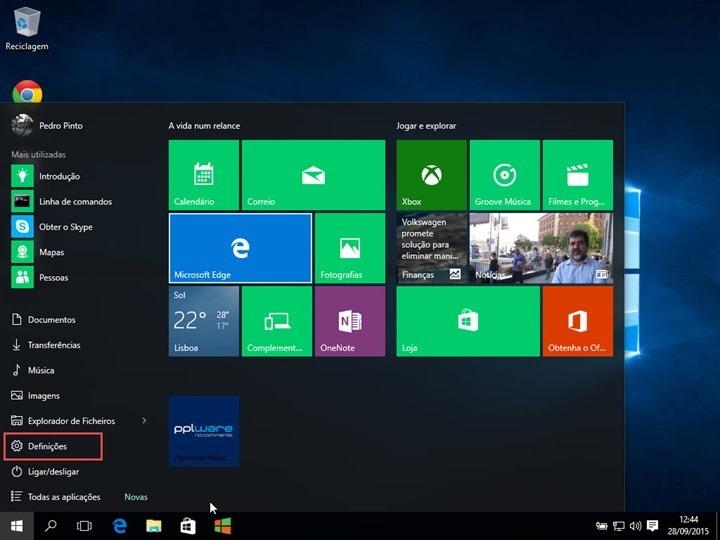Viewport: 720px width, 540px height.
Task: Open the Finanças news tile
Action: pos(431,248)
